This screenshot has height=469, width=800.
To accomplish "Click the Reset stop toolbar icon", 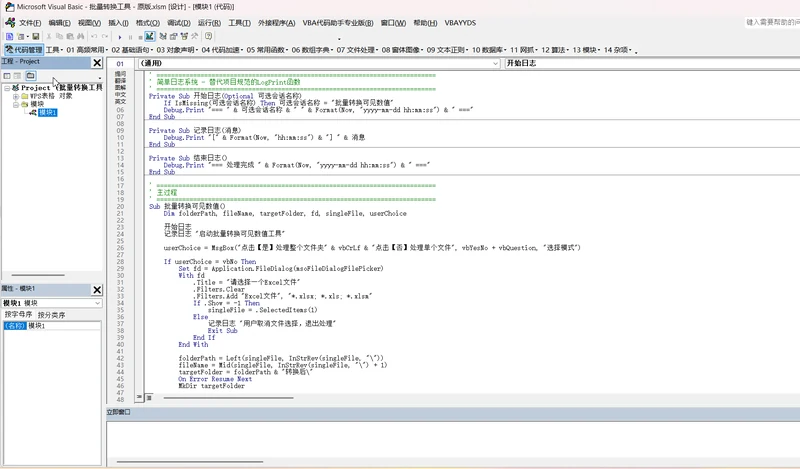I will [140, 37].
